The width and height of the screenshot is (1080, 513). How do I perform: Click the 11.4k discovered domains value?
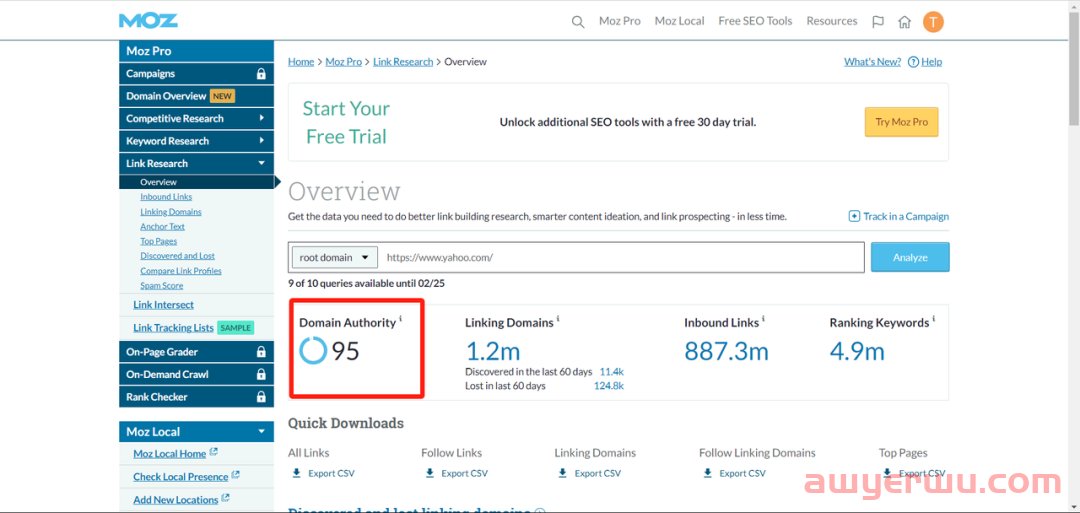[x=612, y=372]
